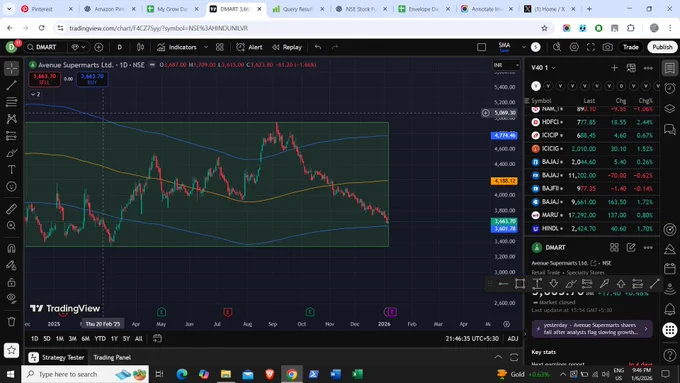Add a symbol to compare with plus
Screen dimensions: 680x383
99,47
